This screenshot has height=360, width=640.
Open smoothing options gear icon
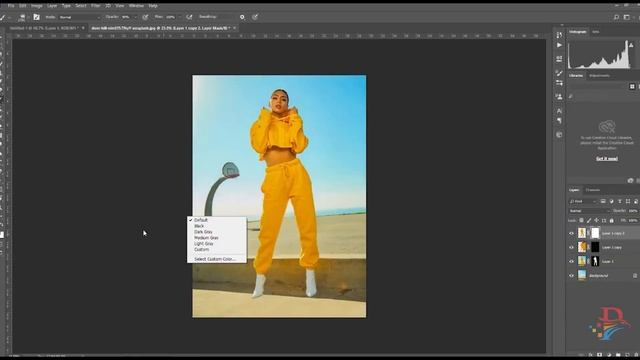242,17
